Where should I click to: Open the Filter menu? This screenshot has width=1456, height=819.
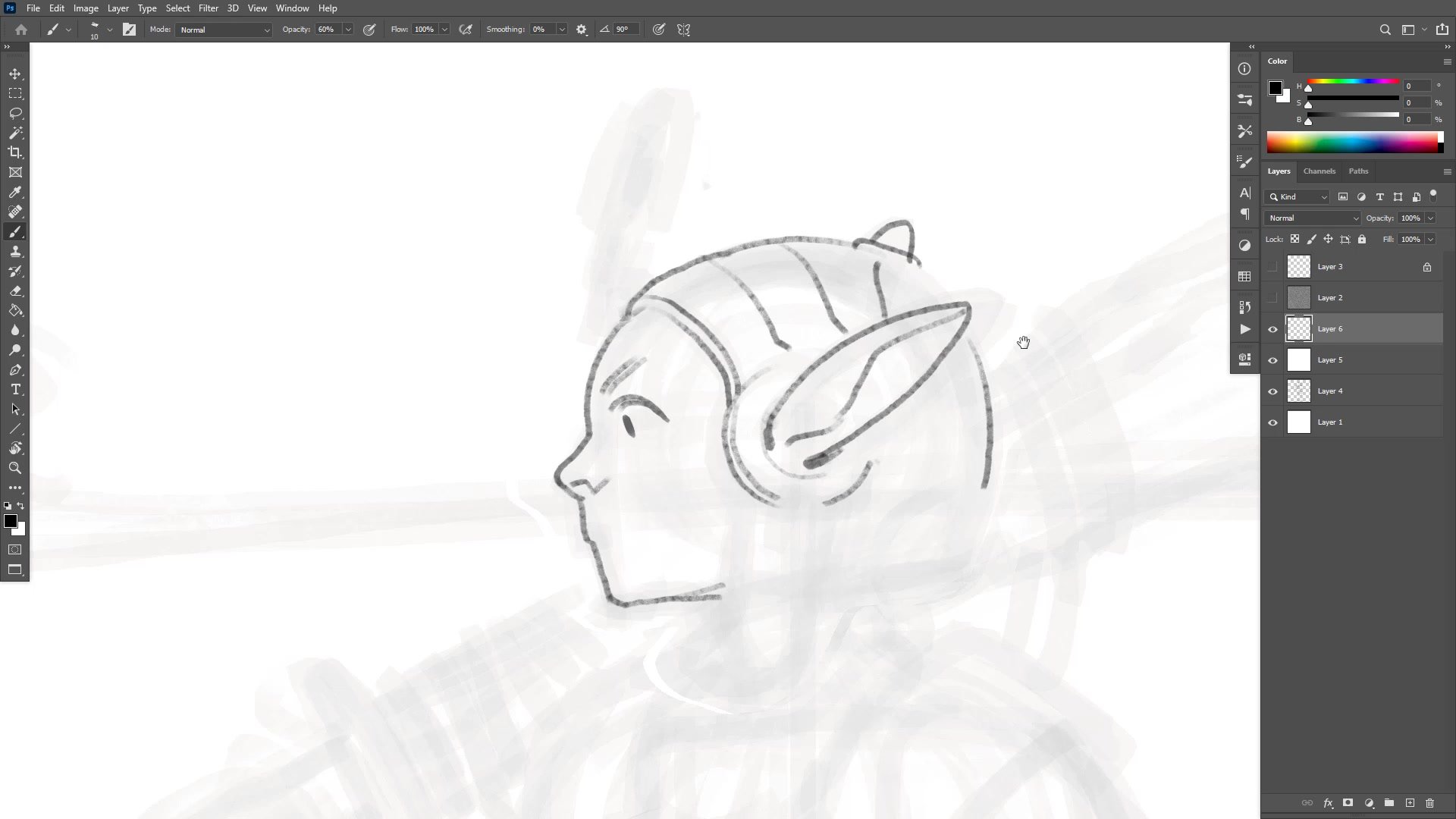208,8
